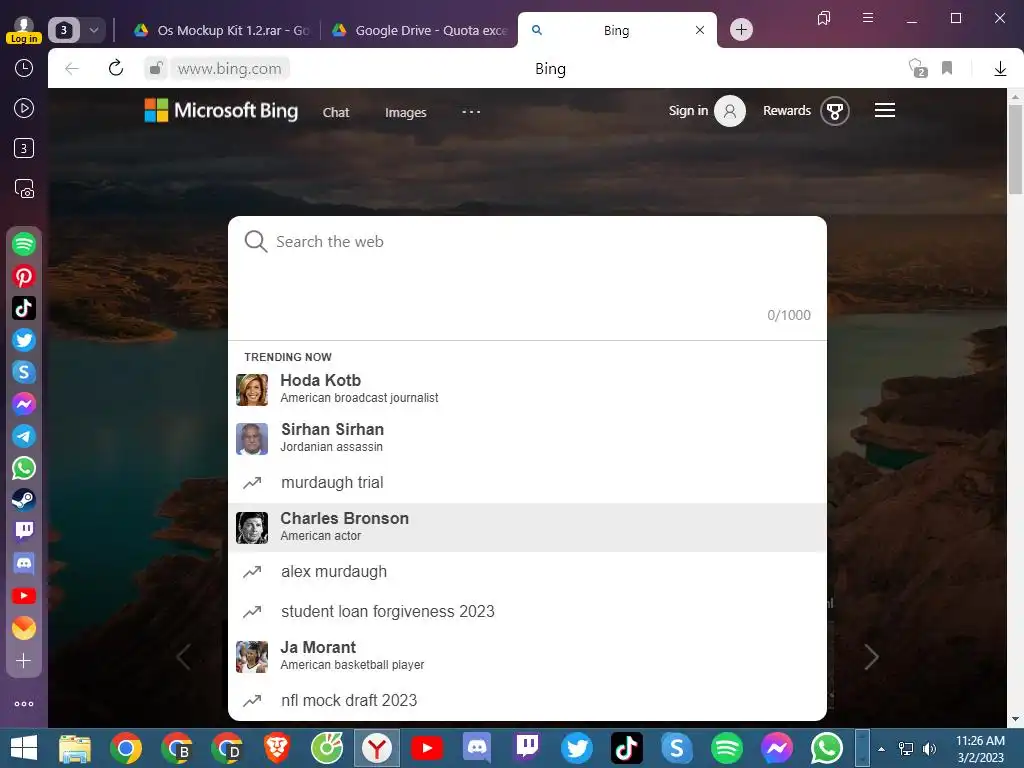Open TikTok from the sidebar
1024x768 pixels.
click(24, 308)
